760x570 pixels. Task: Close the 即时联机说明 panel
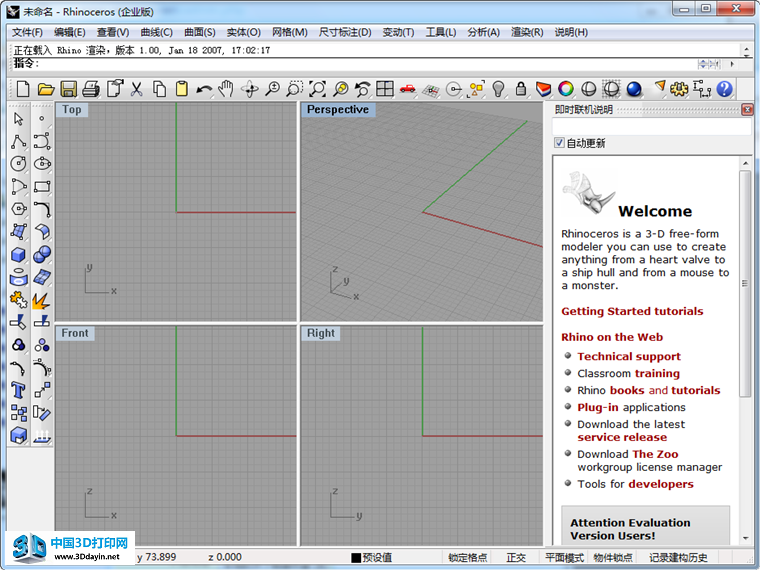747,110
